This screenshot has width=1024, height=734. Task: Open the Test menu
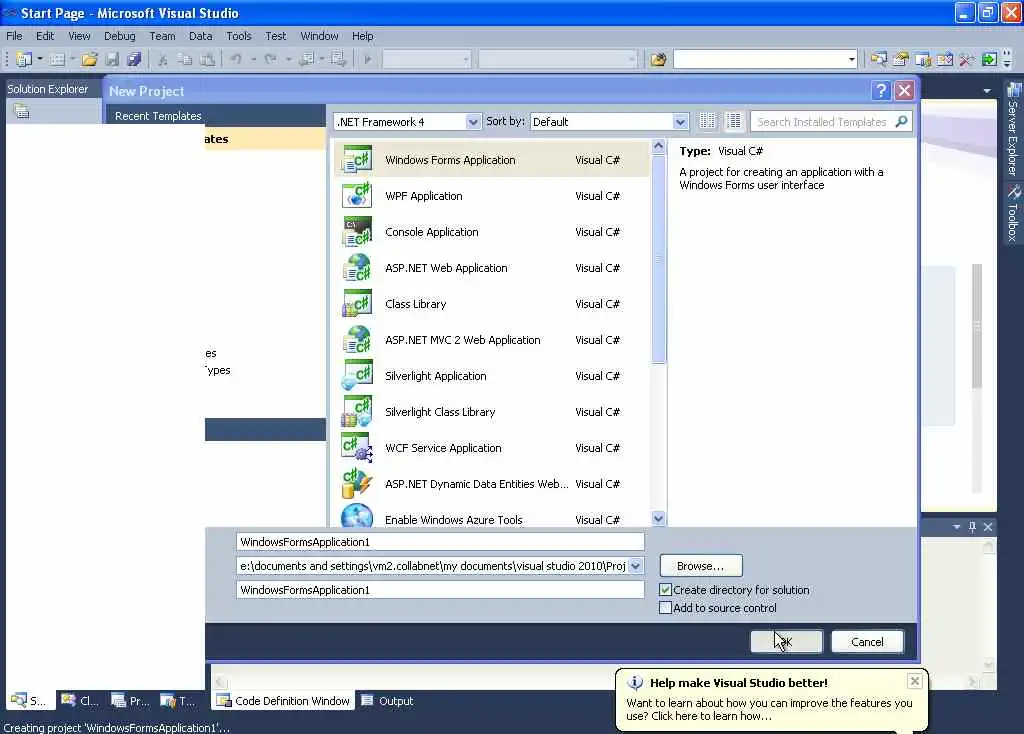pos(275,36)
